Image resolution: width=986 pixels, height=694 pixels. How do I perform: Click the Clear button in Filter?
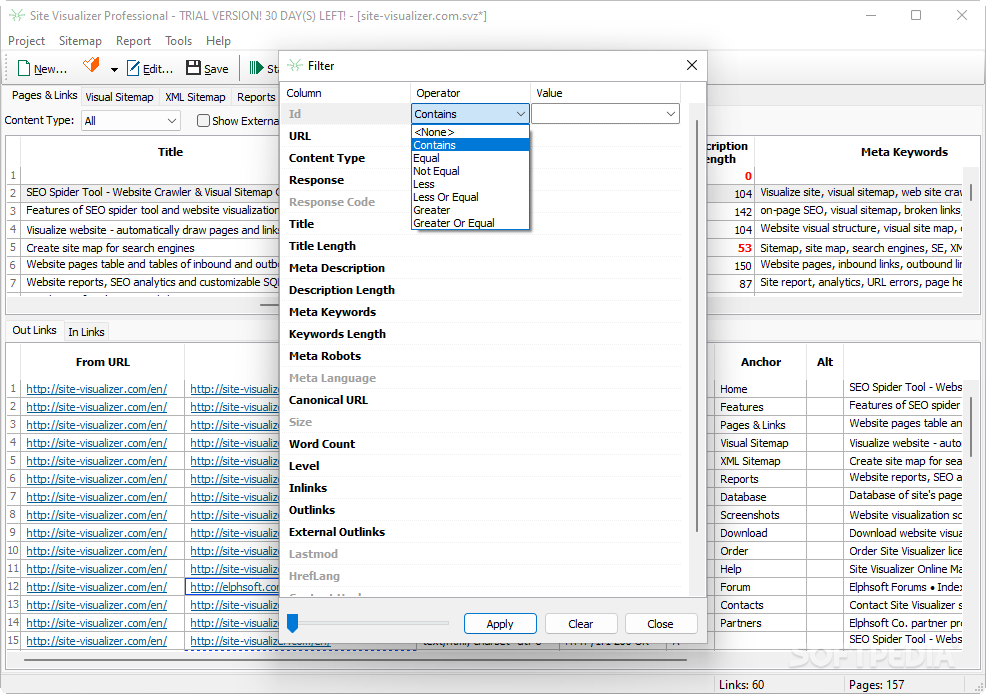click(x=580, y=624)
